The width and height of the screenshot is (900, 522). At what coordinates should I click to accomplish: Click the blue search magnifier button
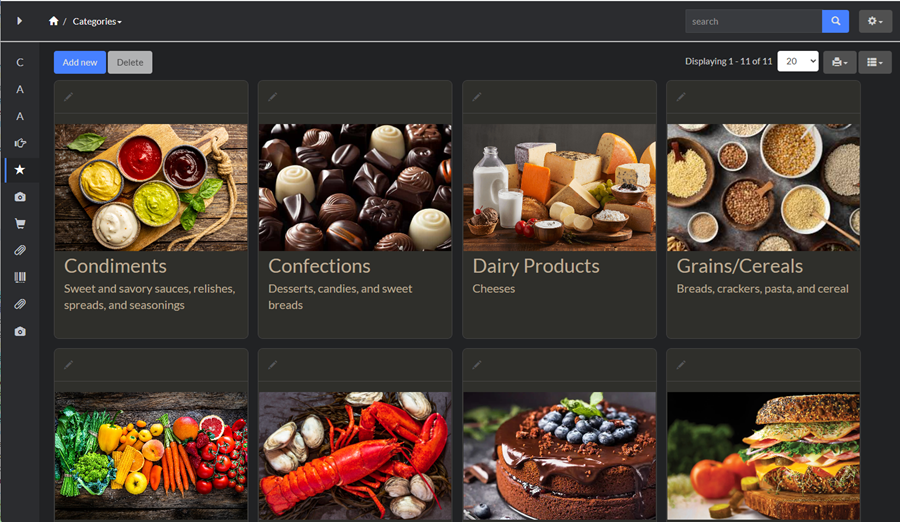[x=835, y=21]
